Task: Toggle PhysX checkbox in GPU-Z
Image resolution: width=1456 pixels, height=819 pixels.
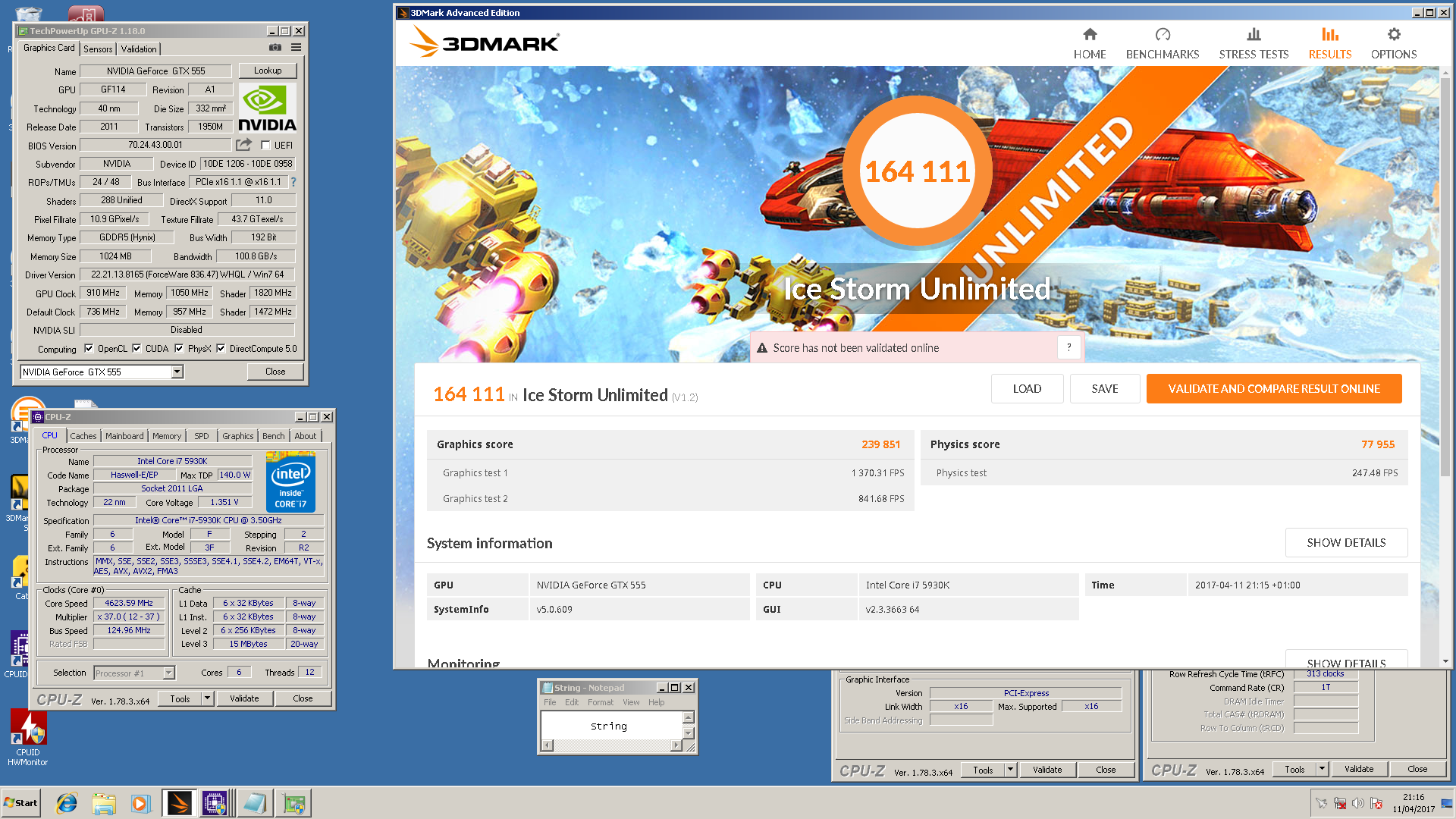Action: click(x=179, y=349)
